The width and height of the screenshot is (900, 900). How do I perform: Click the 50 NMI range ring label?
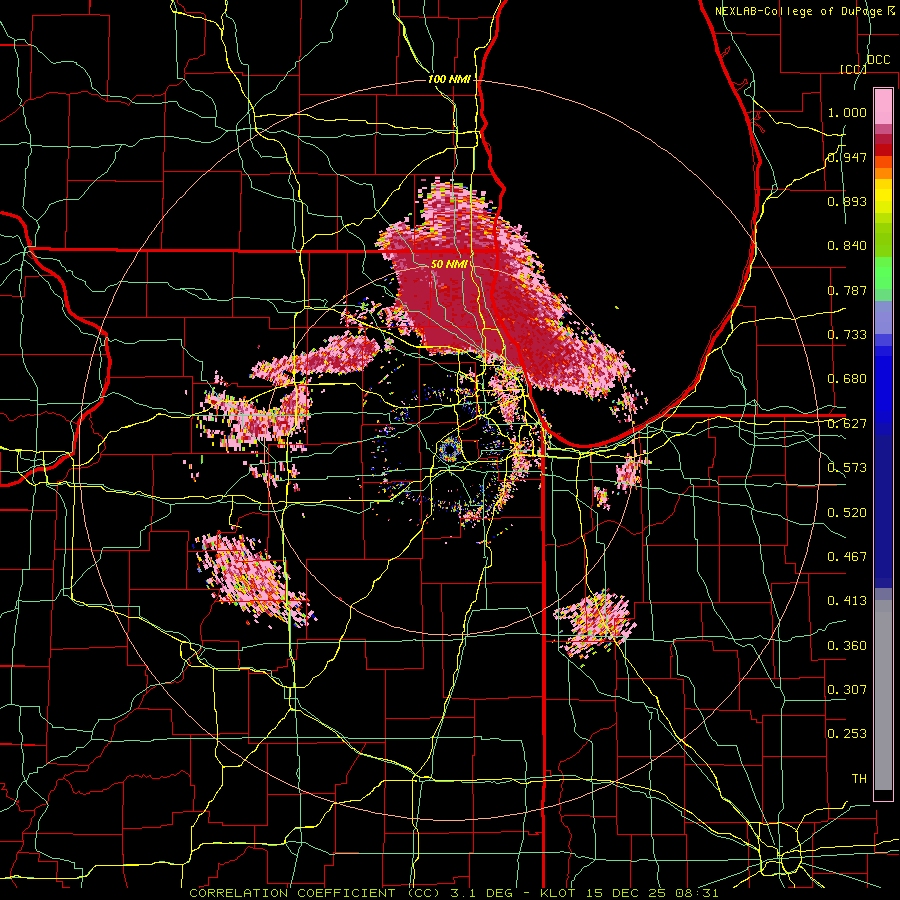(x=448, y=264)
